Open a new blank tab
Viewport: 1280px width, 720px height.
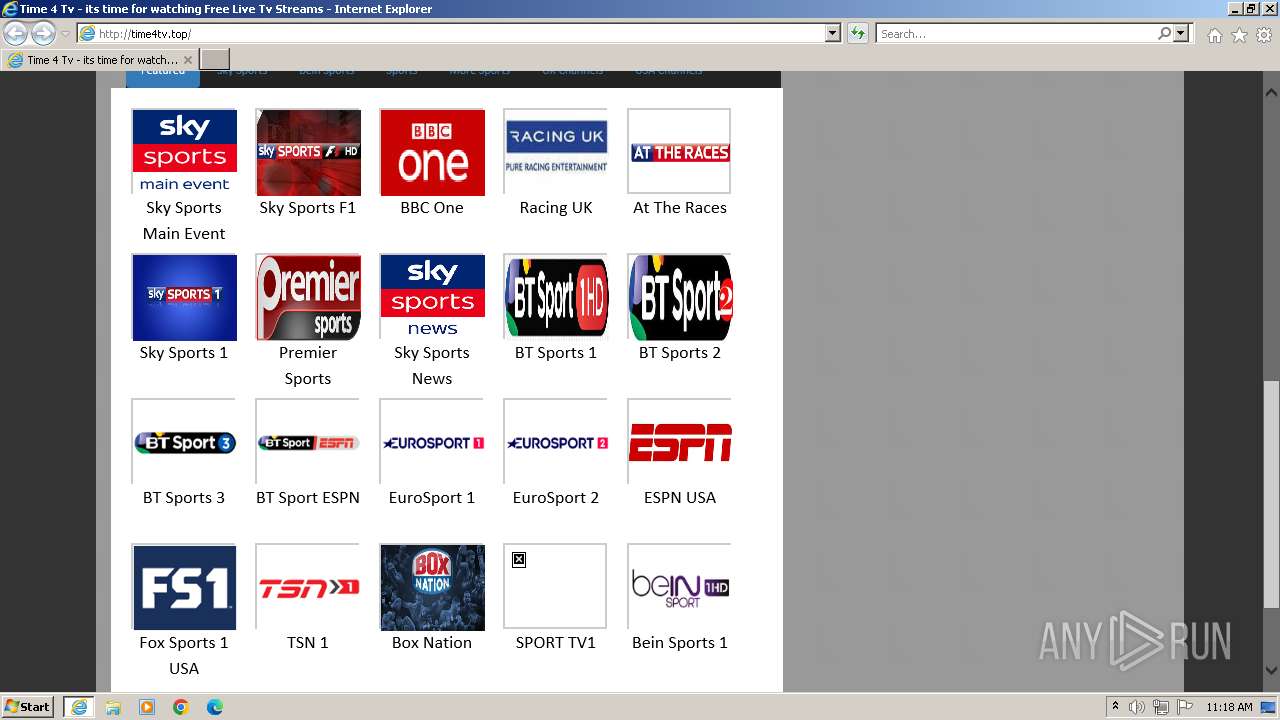[215, 60]
